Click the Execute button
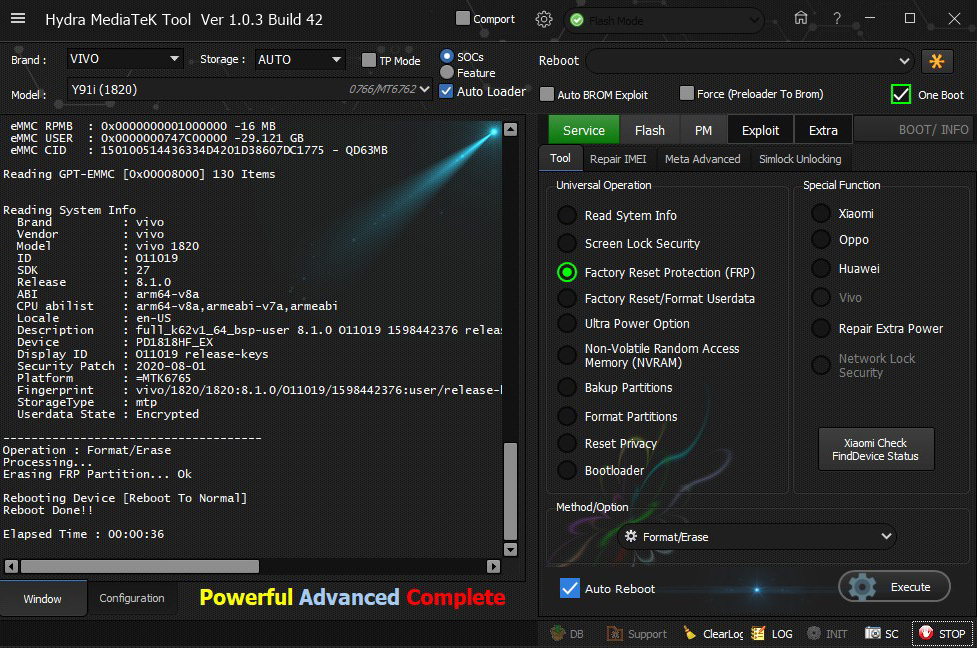 tap(894, 587)
